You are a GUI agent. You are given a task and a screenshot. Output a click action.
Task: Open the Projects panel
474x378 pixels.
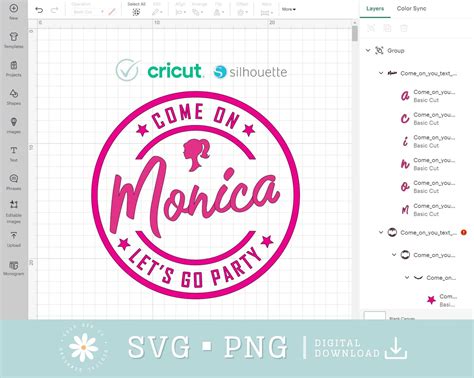click(x=14, y=69)
